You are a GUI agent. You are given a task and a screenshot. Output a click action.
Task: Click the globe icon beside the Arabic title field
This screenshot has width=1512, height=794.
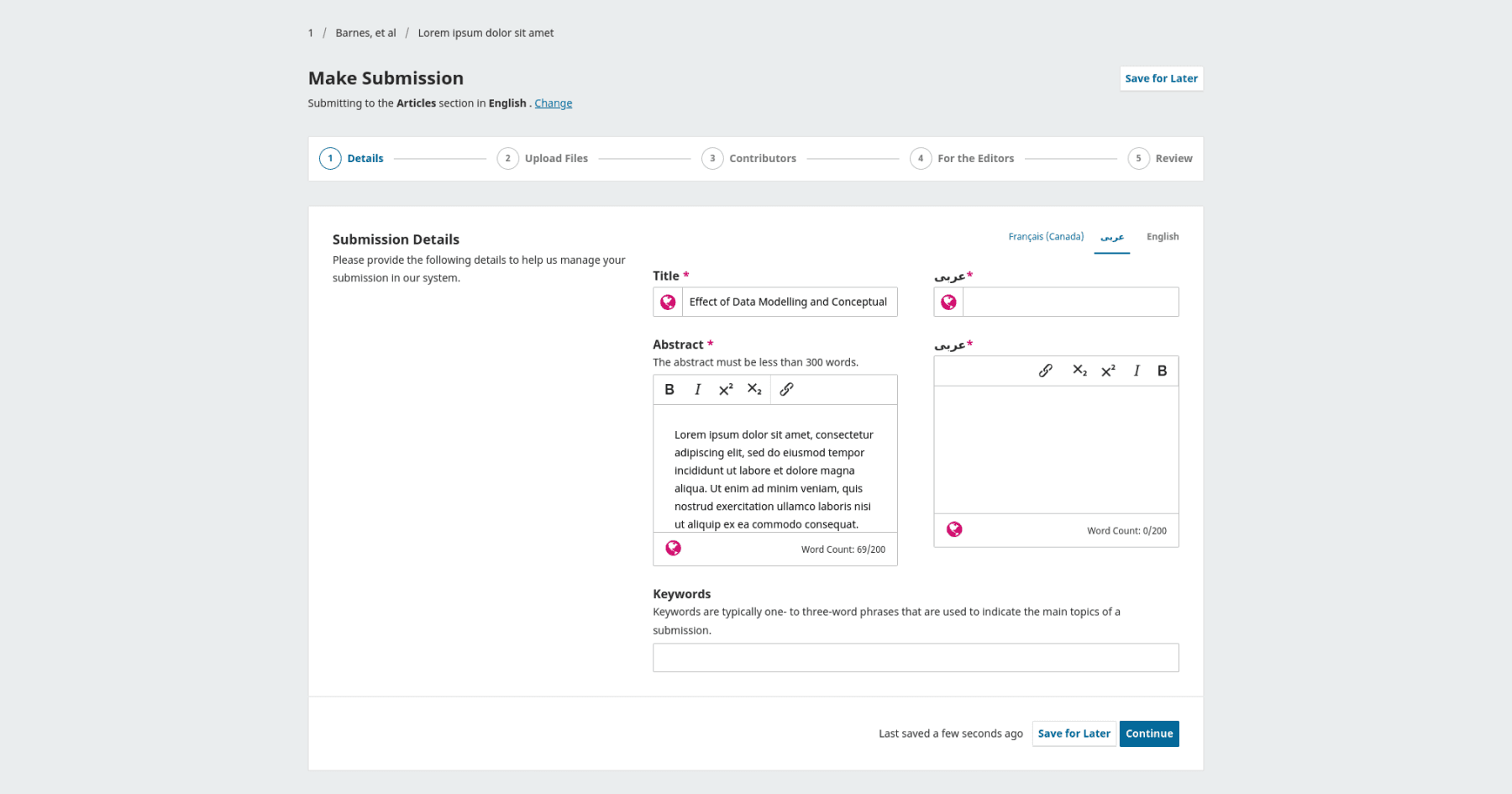point(948,301)
